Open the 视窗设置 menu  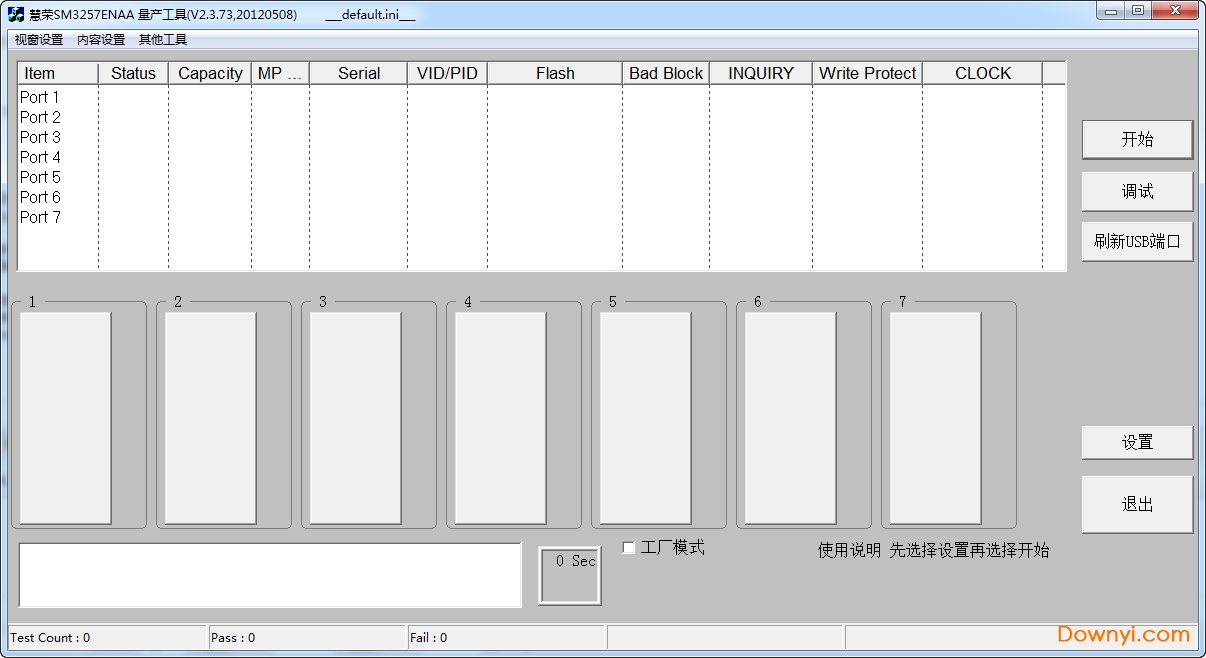39,40
